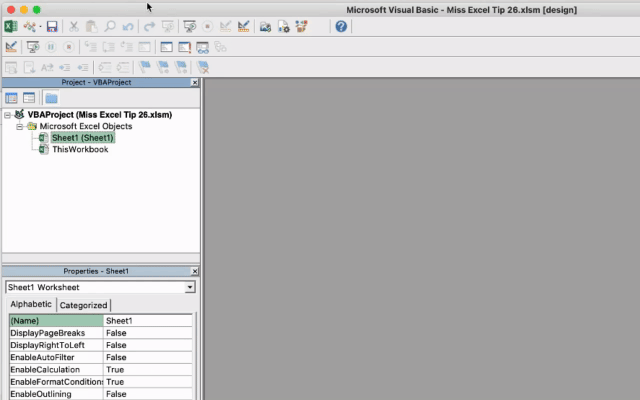
Task: Click the Outdent icon in Edit toolbar
Action: (83, 67)
